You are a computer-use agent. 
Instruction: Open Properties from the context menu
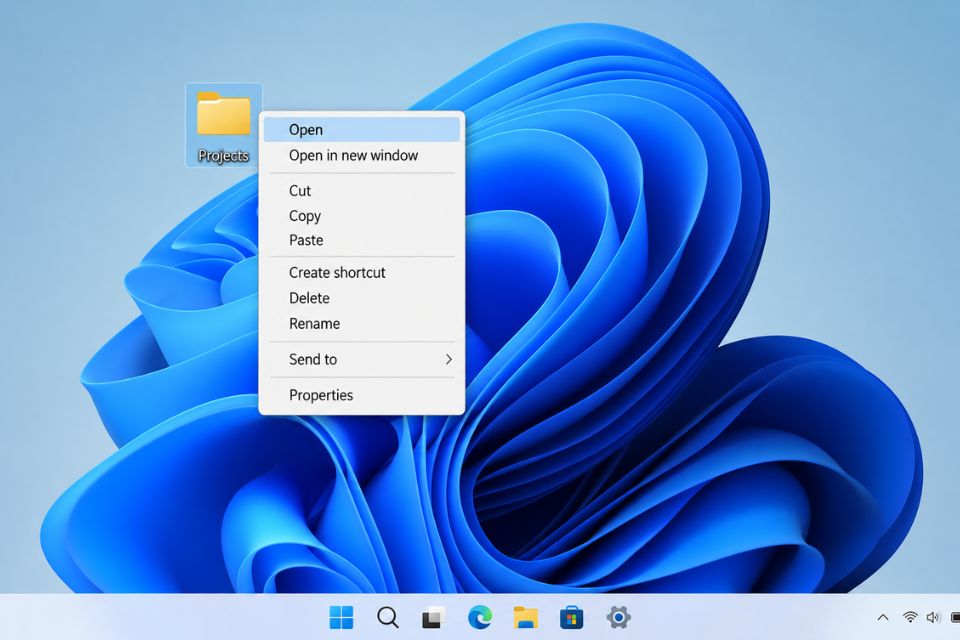tap(362, 395)
